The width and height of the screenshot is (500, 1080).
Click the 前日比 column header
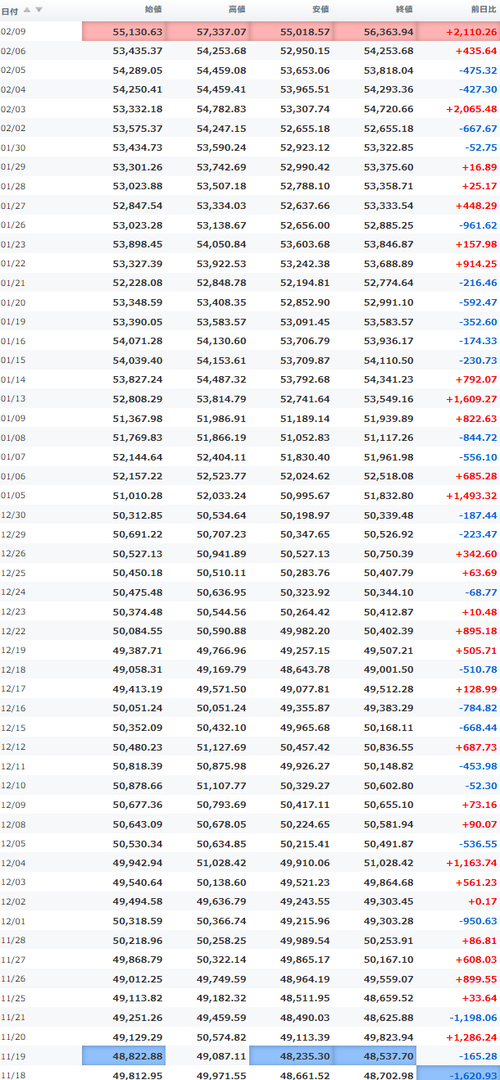point(484,10)
